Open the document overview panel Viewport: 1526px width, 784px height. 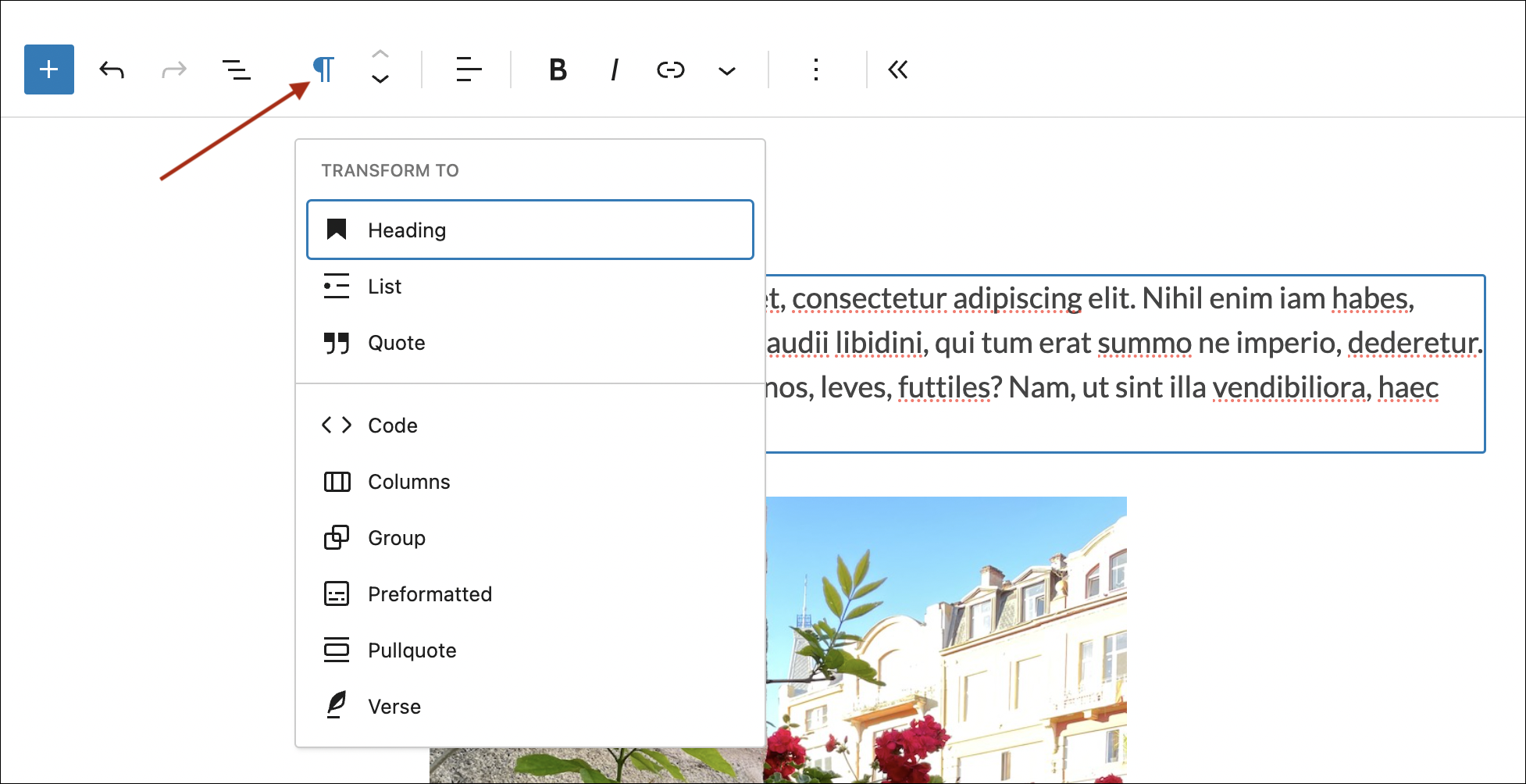point(237,69)
